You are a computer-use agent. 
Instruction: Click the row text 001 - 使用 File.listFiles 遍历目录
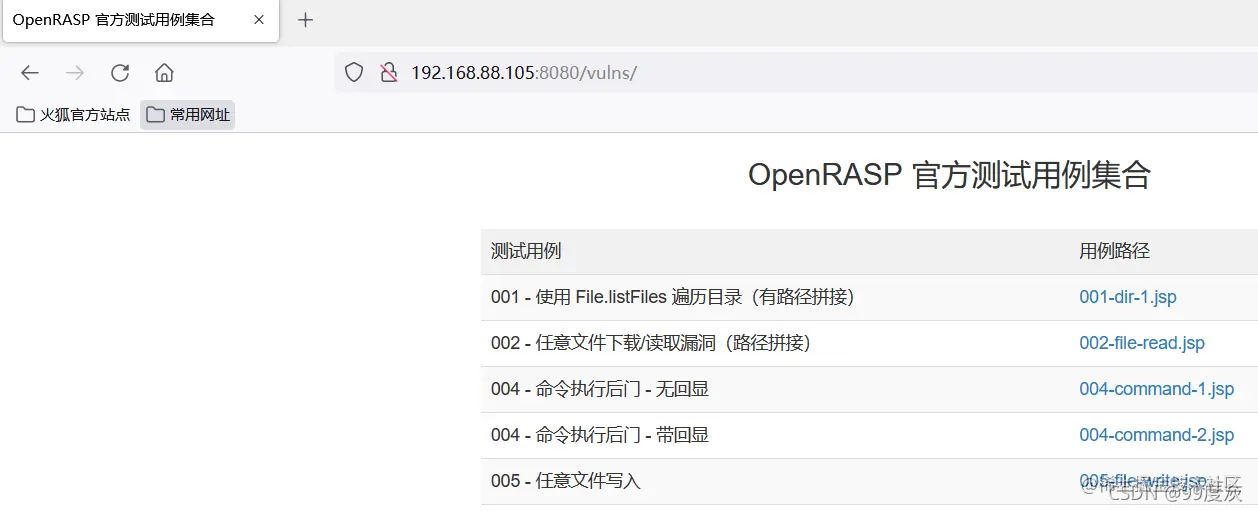point(672,297)
